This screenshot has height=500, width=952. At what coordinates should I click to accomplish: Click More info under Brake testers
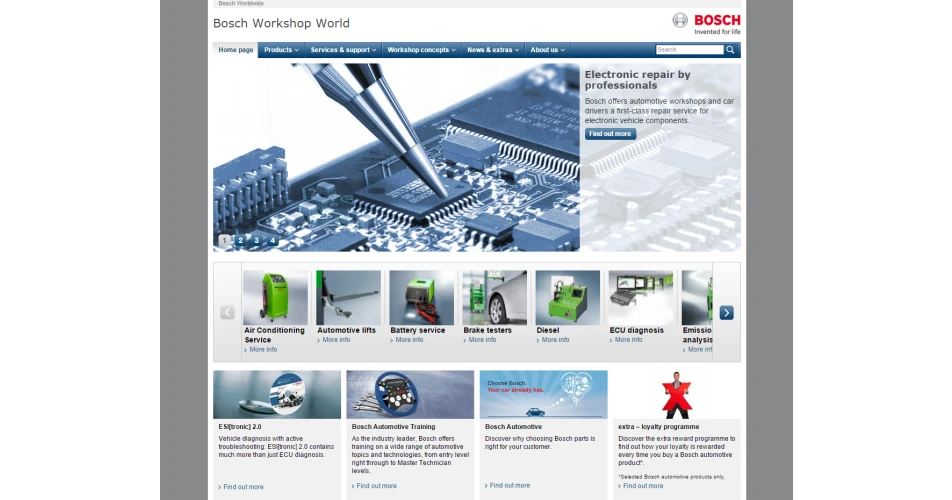coord(480,340)
